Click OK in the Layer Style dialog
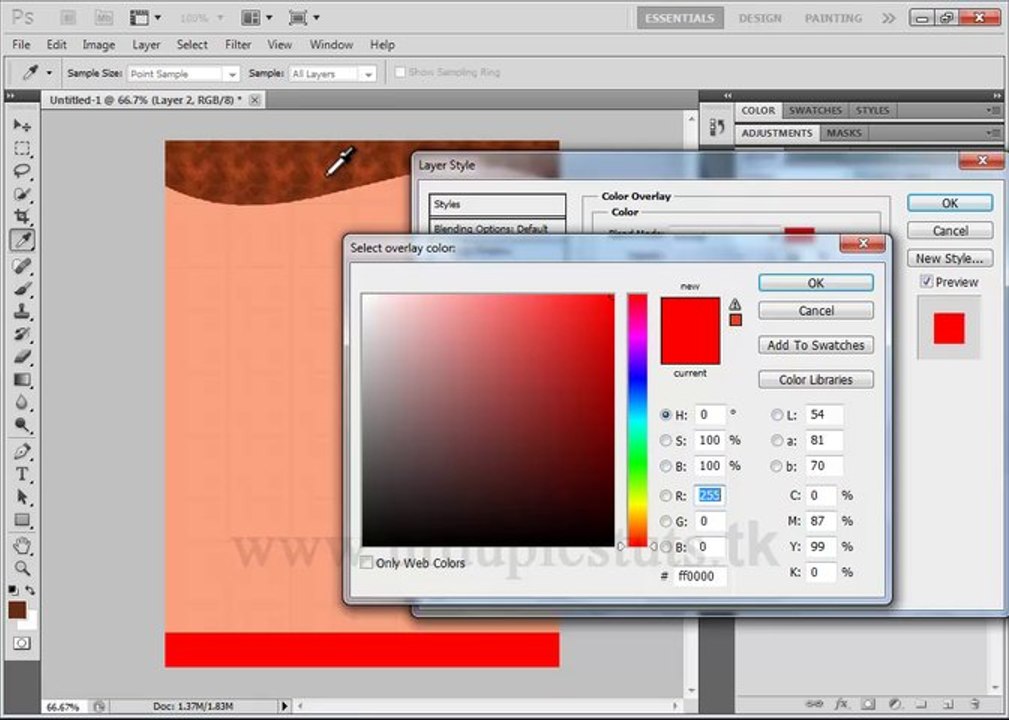Screen dimensions: 1009x720 (950, 203)
